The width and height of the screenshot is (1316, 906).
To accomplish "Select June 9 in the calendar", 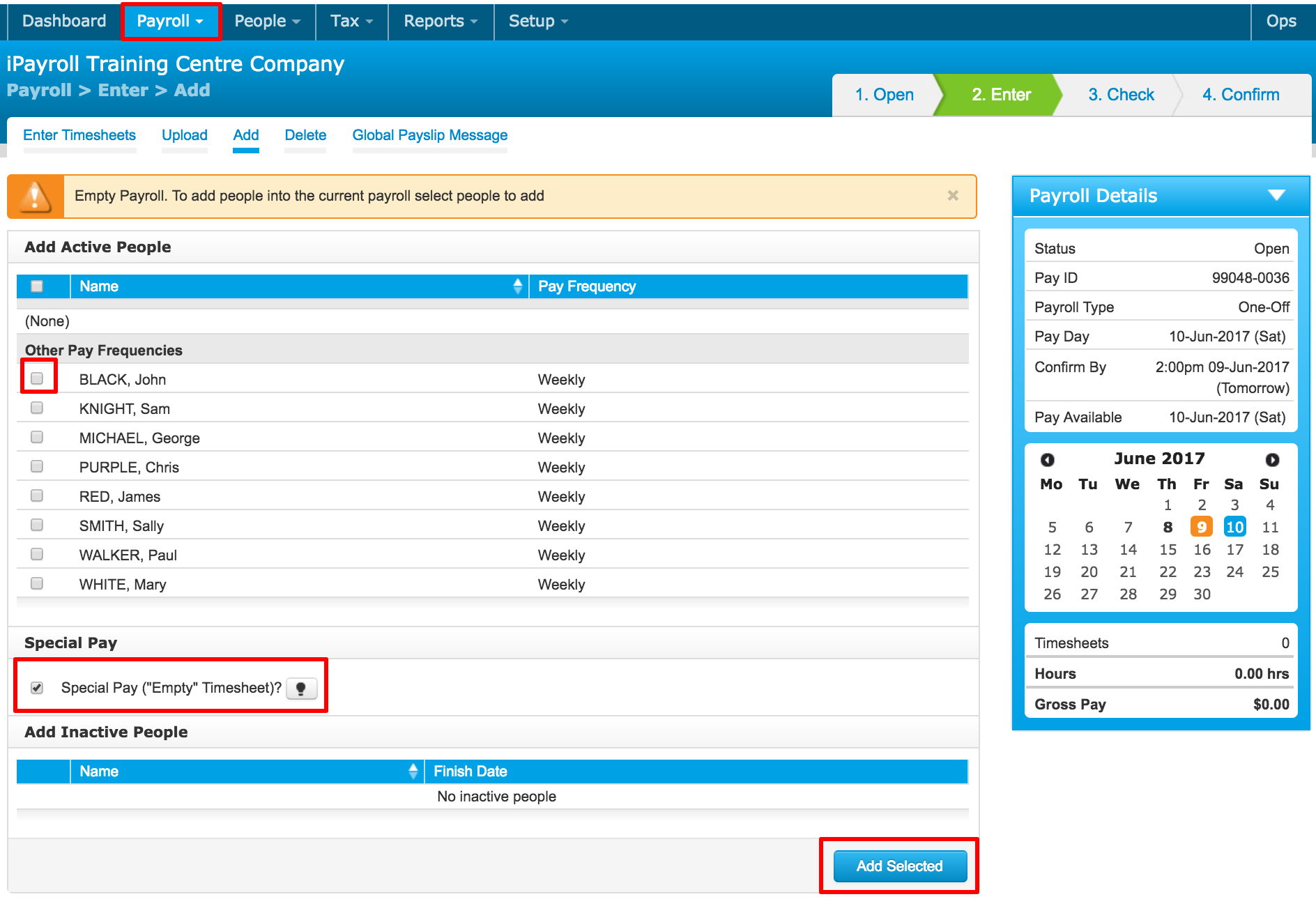I will click(x=1201, y=527).
